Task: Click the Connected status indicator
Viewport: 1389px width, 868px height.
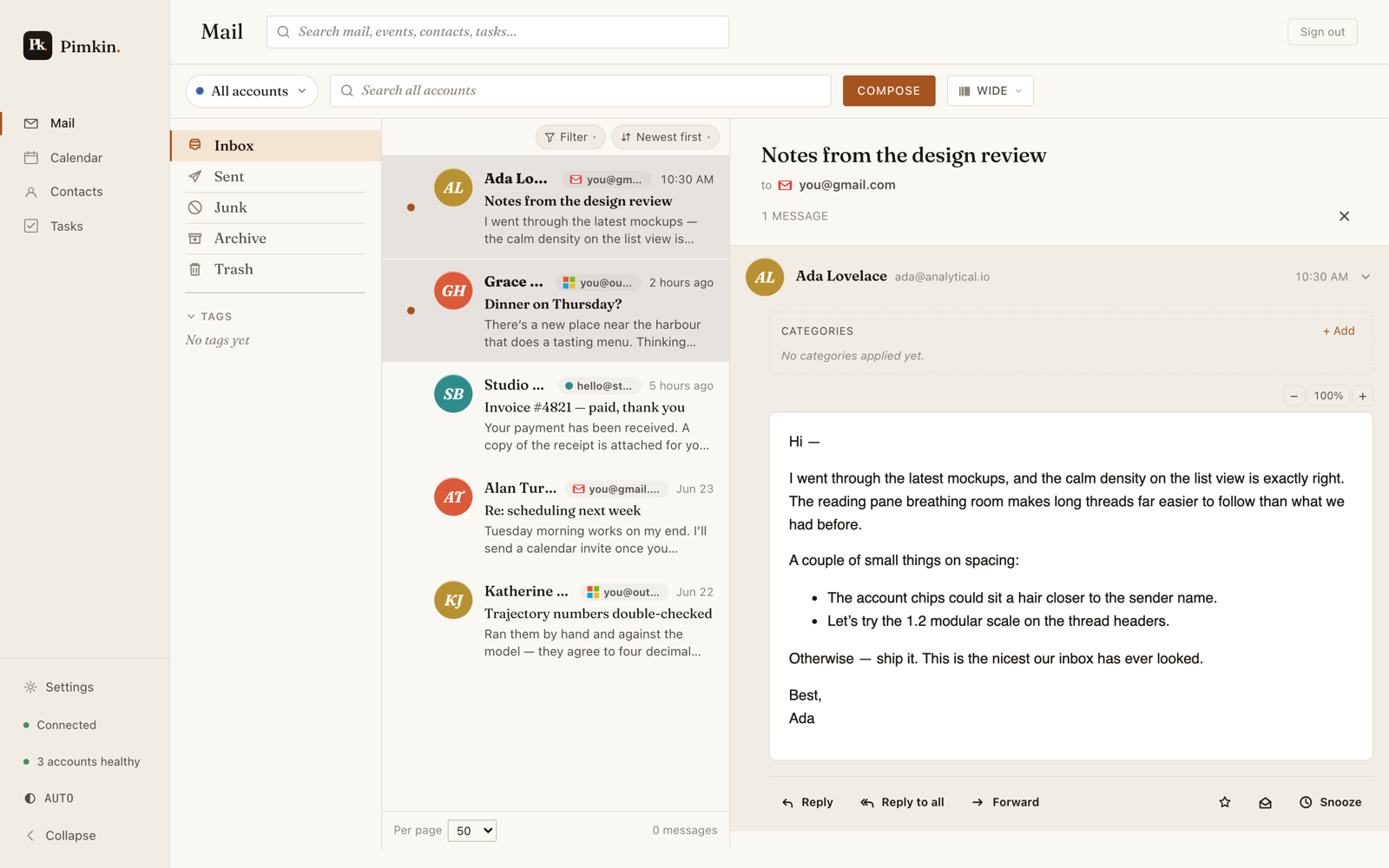Action: [60, 726]
